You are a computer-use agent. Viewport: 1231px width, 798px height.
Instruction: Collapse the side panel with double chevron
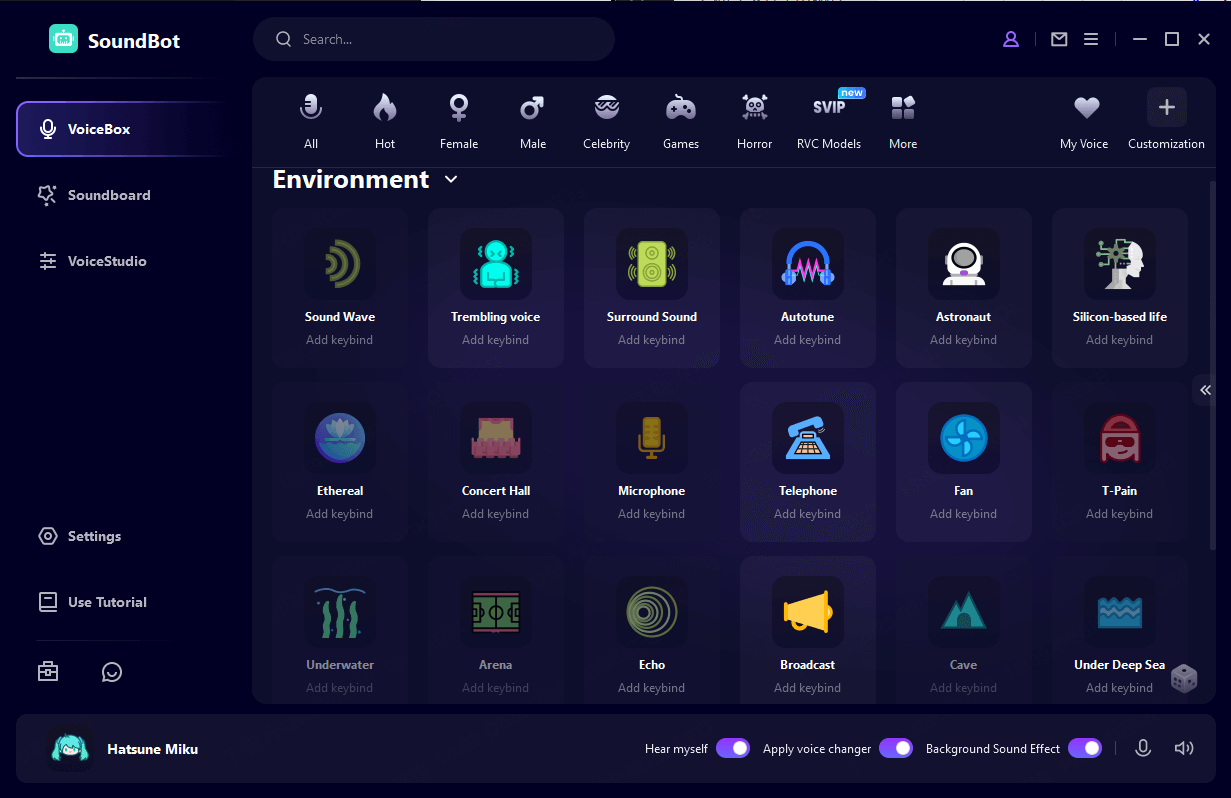click(x=1205, y=390)
